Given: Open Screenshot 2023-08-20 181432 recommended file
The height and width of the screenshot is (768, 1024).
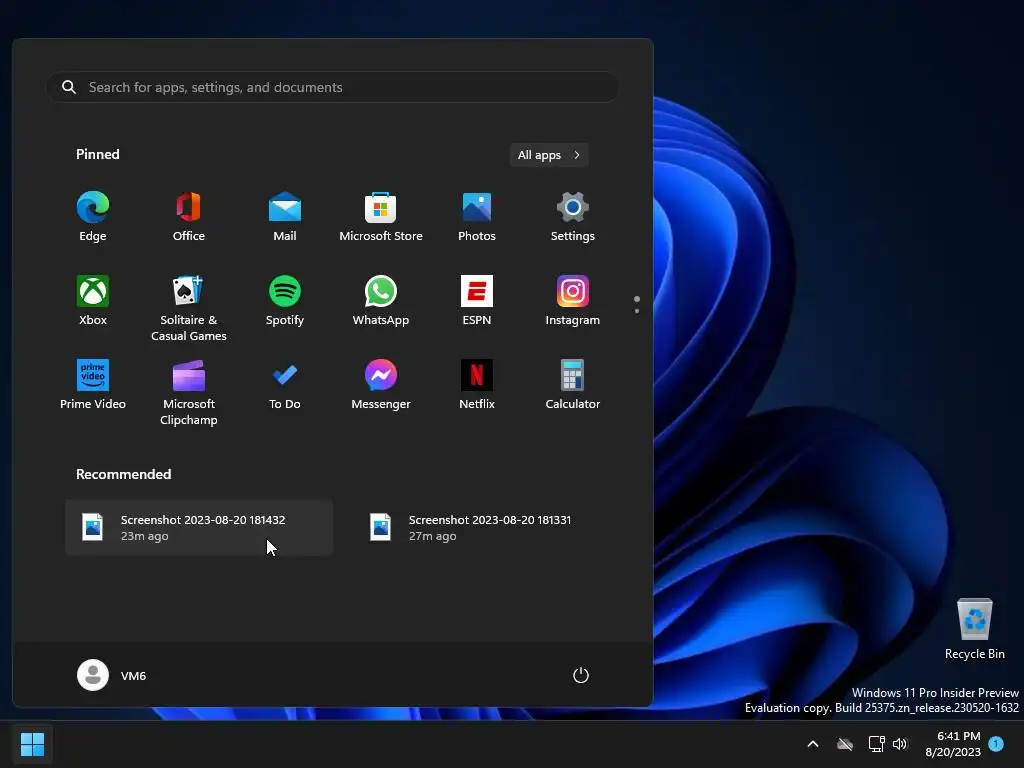Looking at the screenshot, I should pos(199,528).
